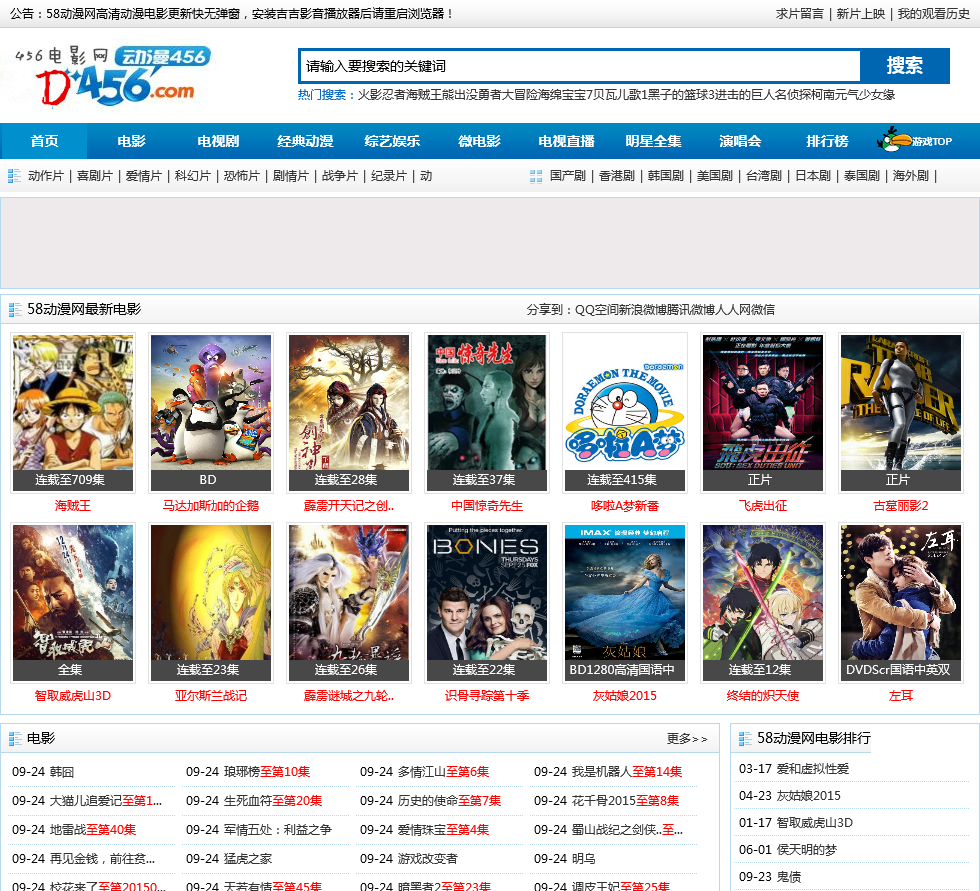This screenshot has height=891, width=980.
Task: Click the 霹雳谜城之九轮.. title link
Action: click(349, 696)
